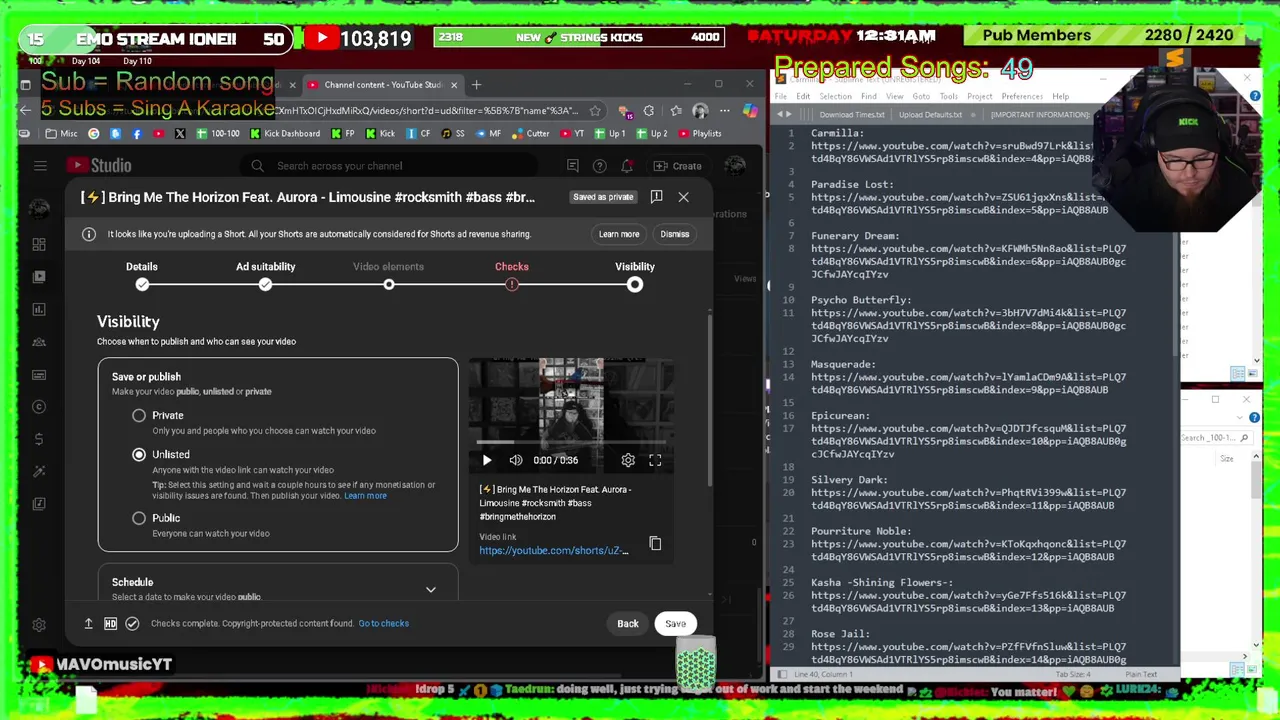
Task: Open the youtube.com/shorts video link
Action: (x=554, y=551)
